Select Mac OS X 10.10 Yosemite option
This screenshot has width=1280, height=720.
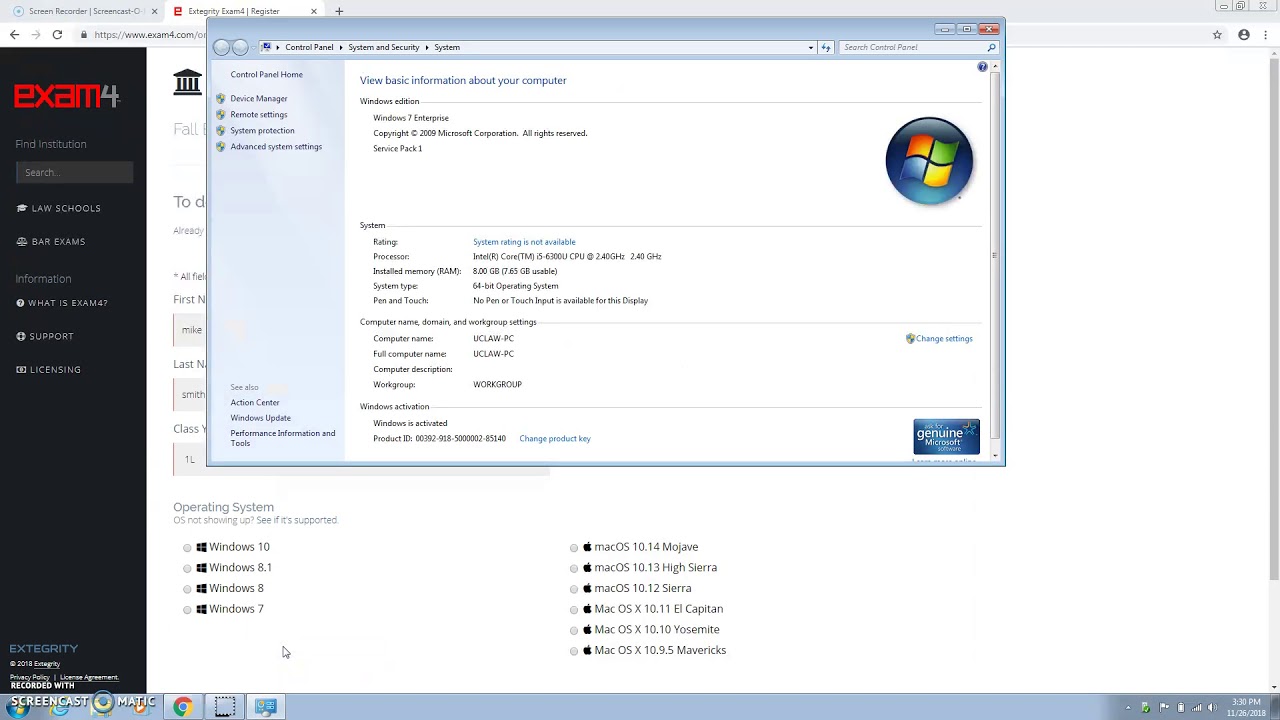(574, 630)
